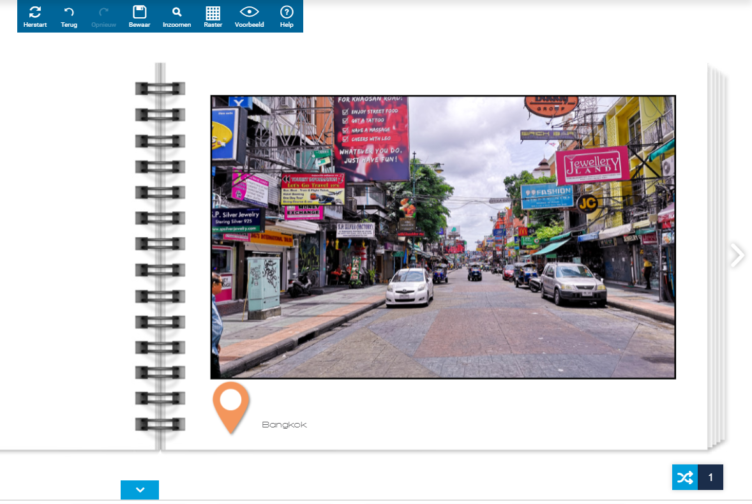This screenshot has width=752, height=504.
Task: Edit the Bangkok caption text
Action: 284,425
